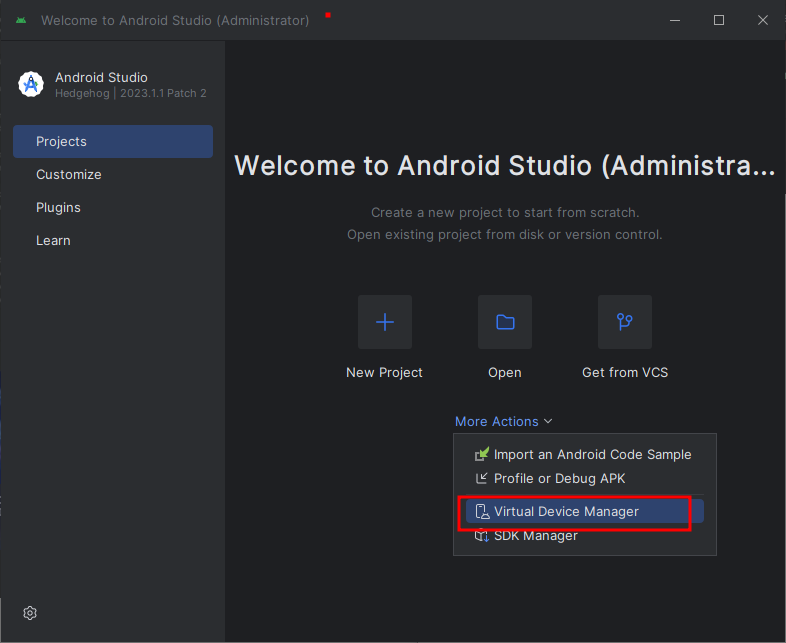Select Import an Android Code Sample
The width and height of the screenshot is (786, 643).
point(584,454)
